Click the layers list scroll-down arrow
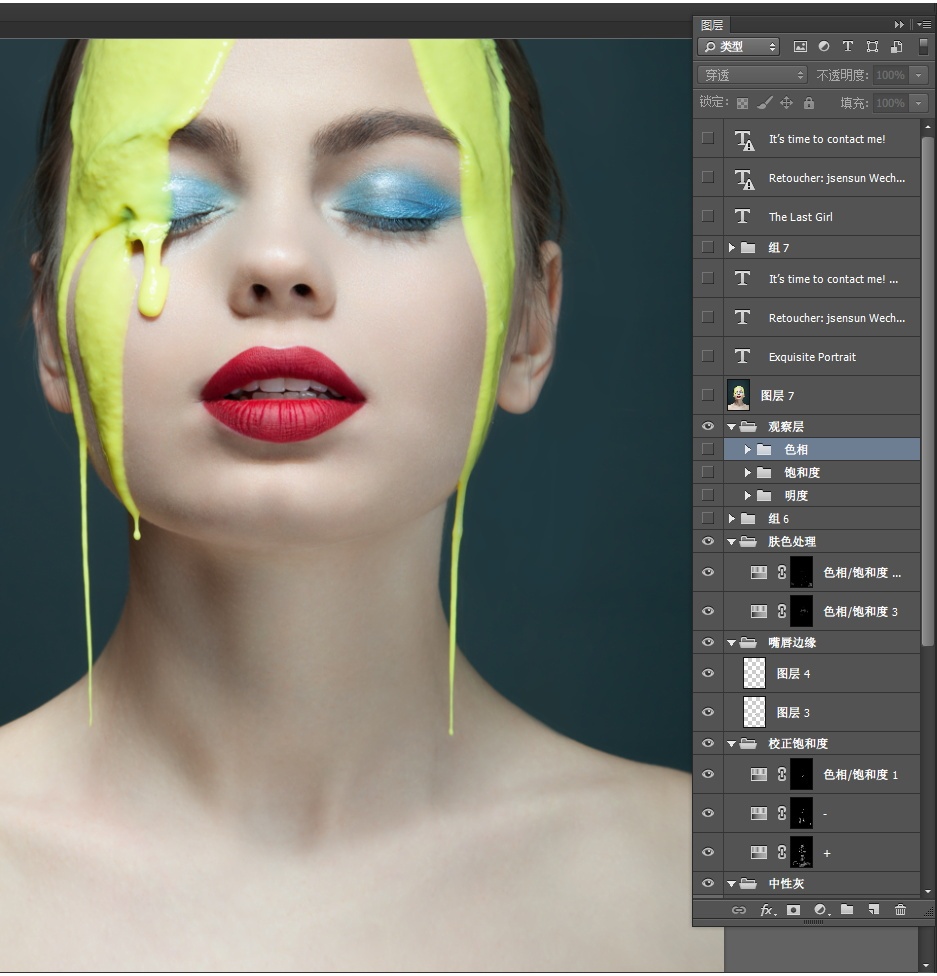937x976 pixels. (928, 891)
